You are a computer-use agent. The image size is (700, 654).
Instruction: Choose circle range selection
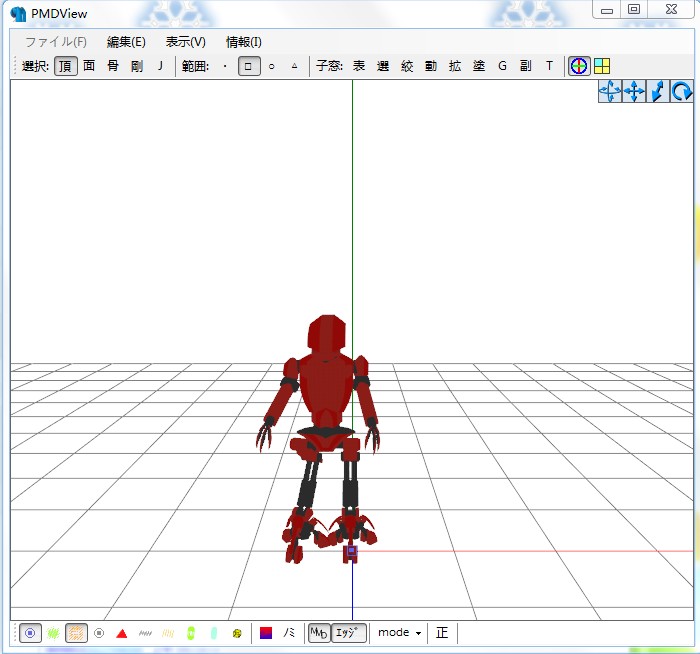tap(271, 66)
